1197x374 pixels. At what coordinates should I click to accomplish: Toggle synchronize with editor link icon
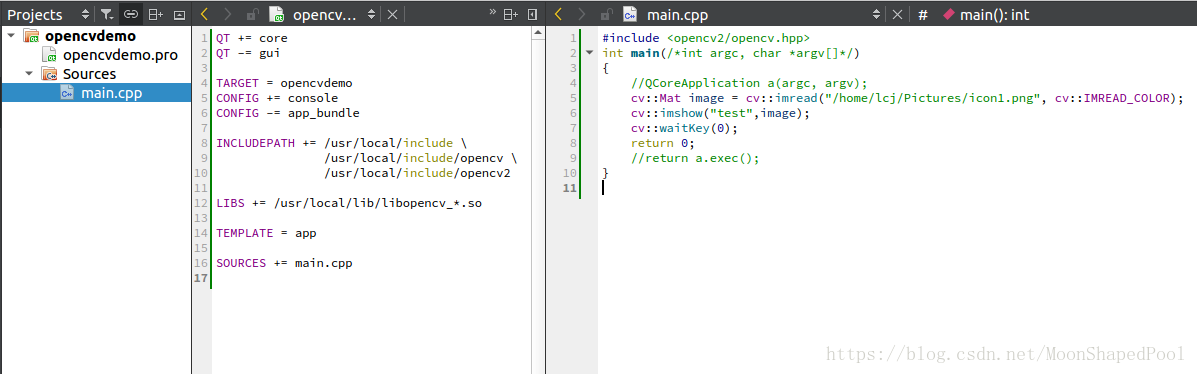tap(131, 15)
